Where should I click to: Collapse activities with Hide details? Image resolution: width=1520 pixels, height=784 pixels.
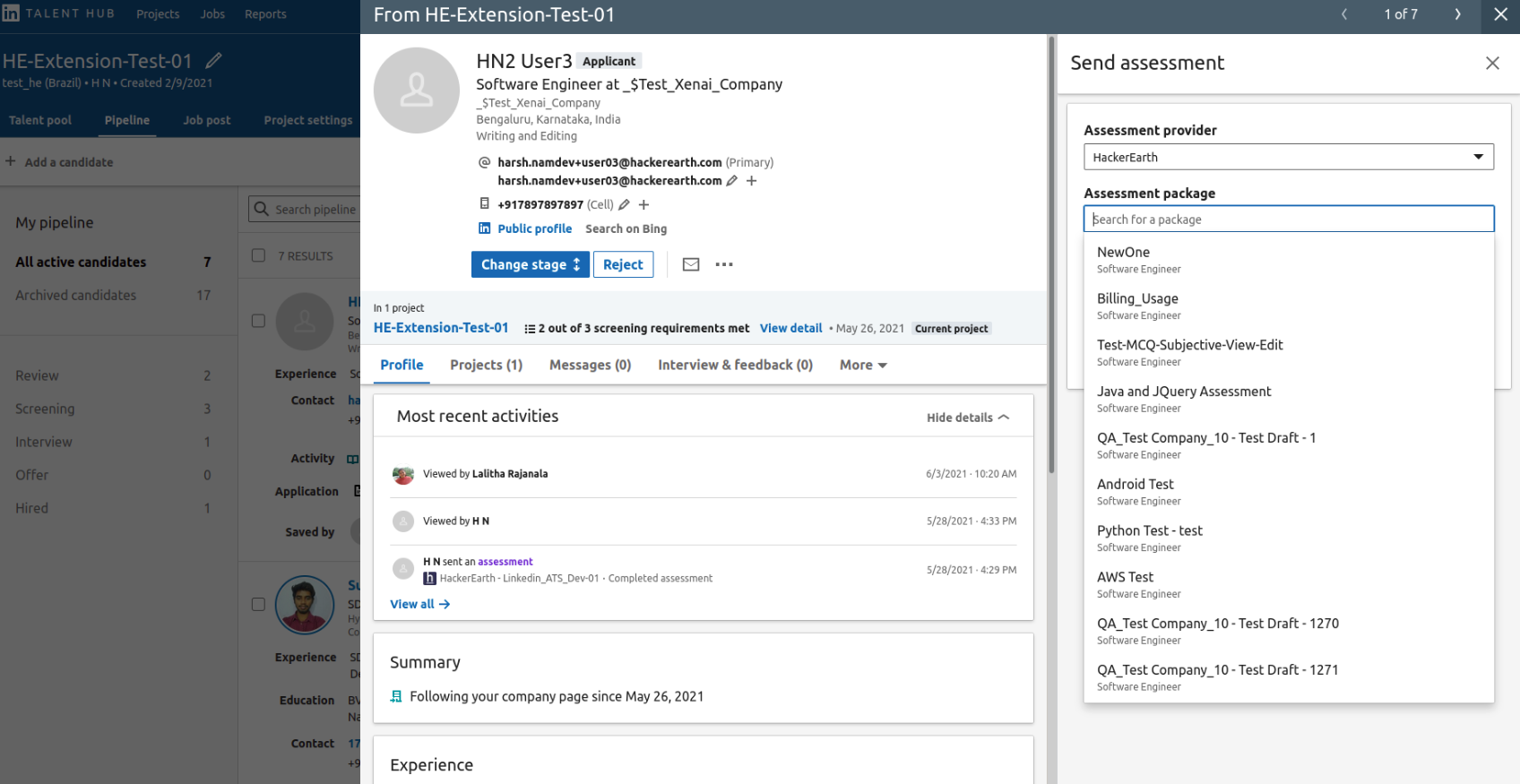(968, 418)
